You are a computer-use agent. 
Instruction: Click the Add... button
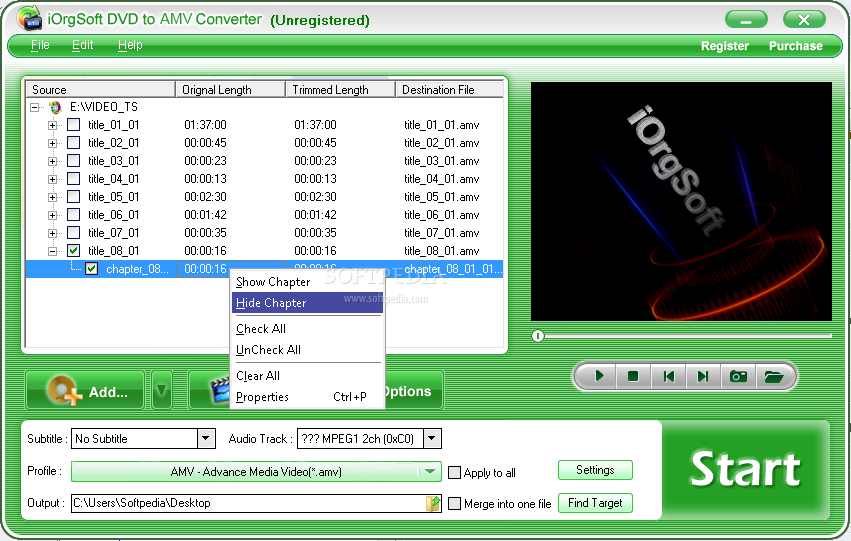(85, 390)
